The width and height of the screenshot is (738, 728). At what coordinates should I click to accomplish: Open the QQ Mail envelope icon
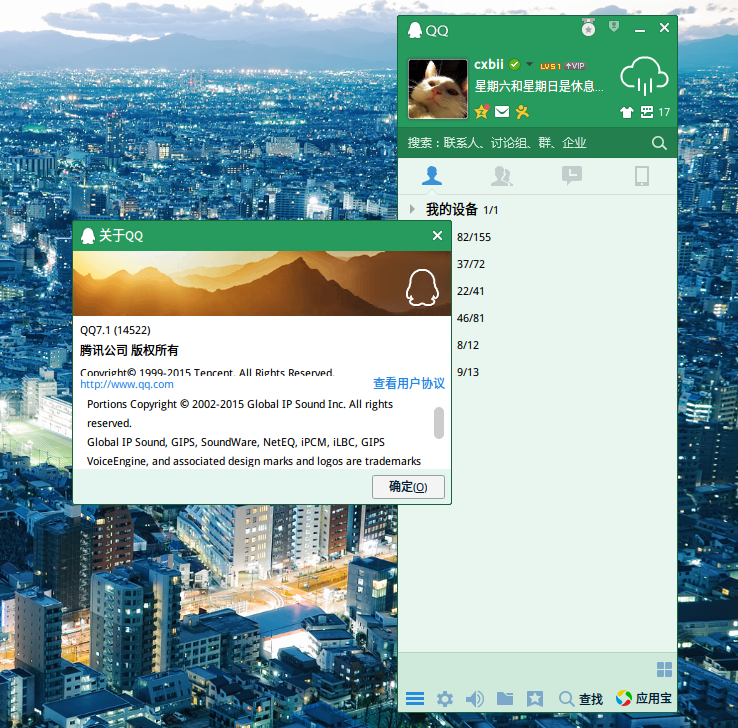coord(502,111)
